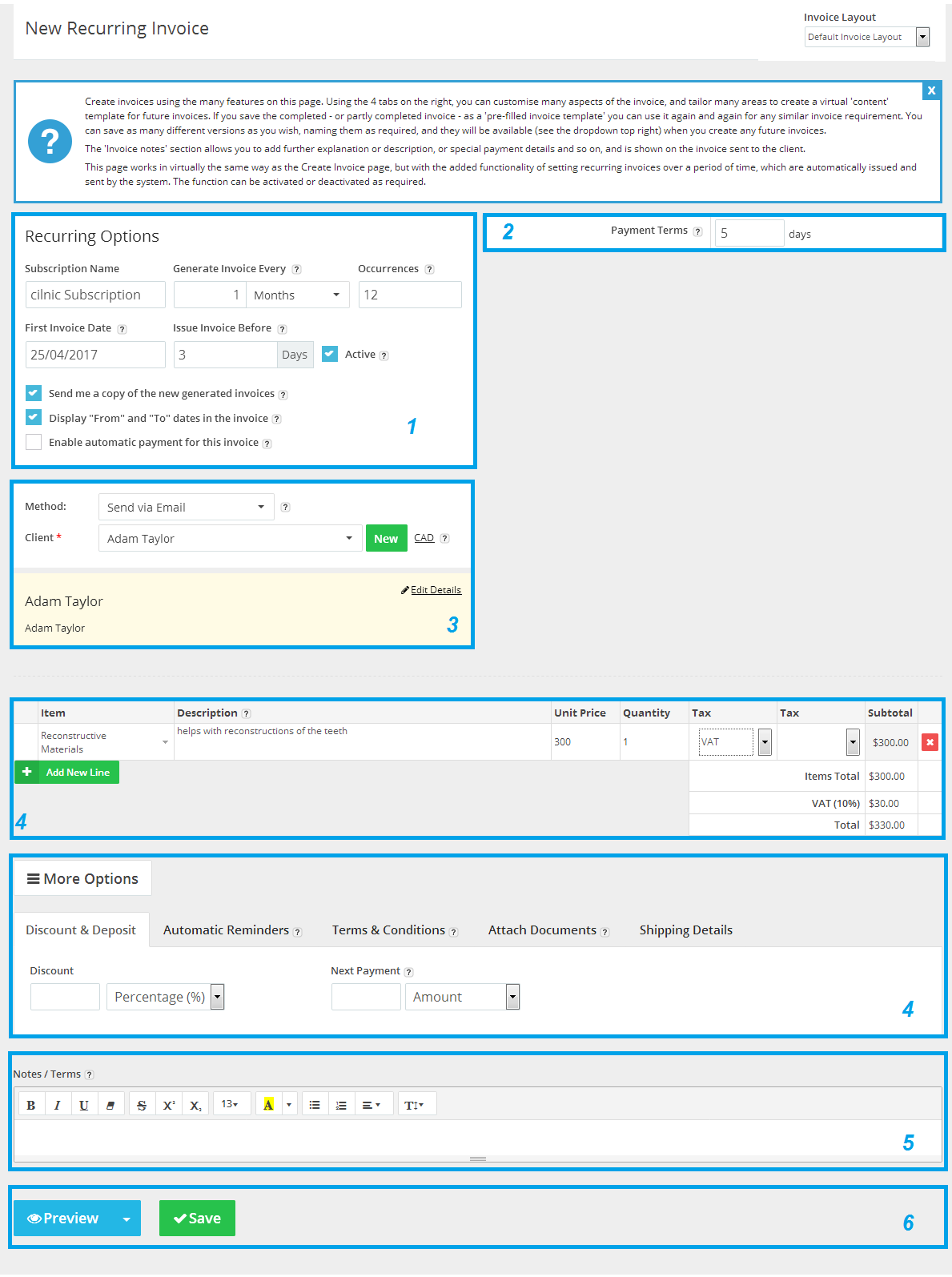Apply strikethrough formatting in Notes editor

(142, 1105)
